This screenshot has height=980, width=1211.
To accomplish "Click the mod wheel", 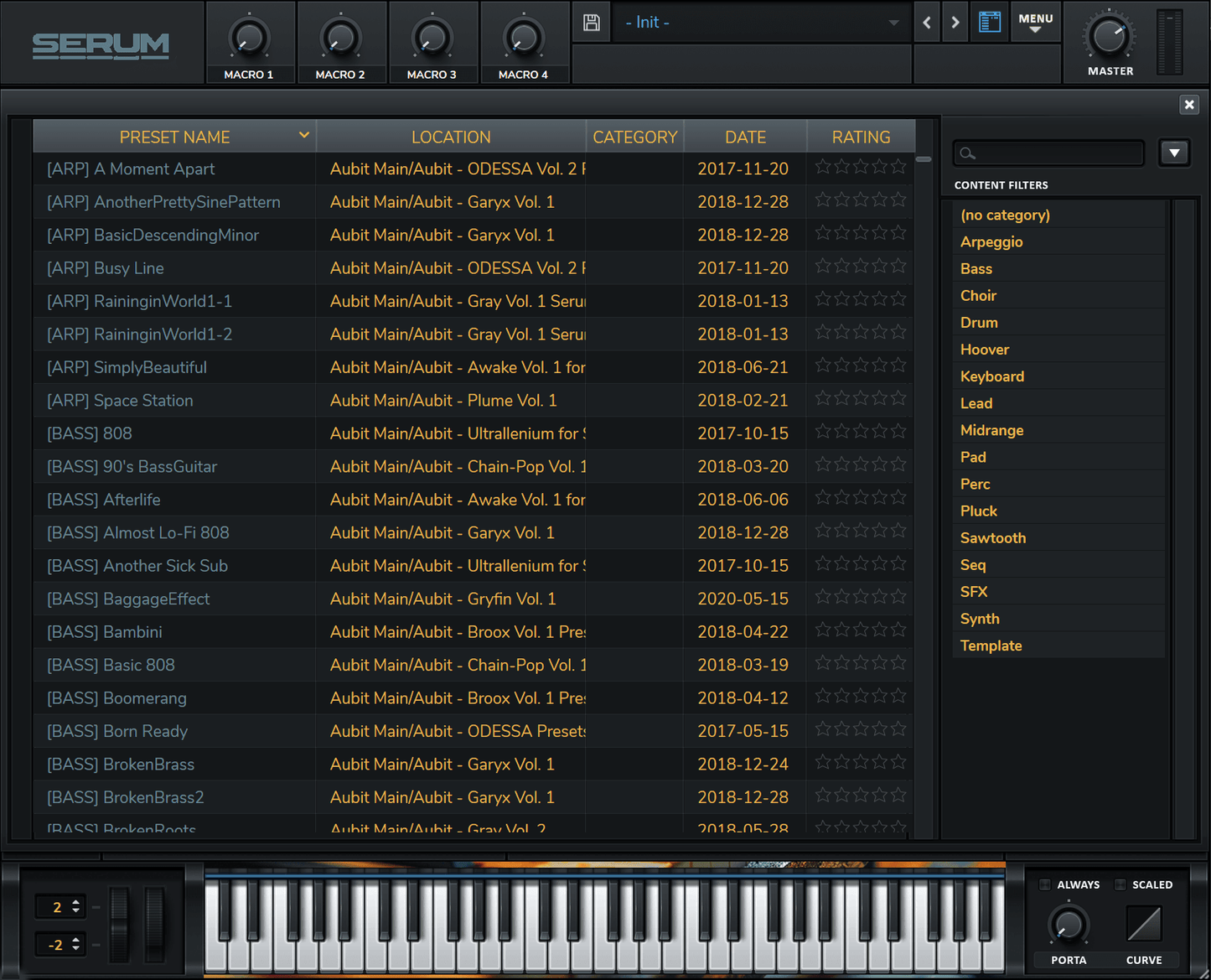I will pos(155,924).
